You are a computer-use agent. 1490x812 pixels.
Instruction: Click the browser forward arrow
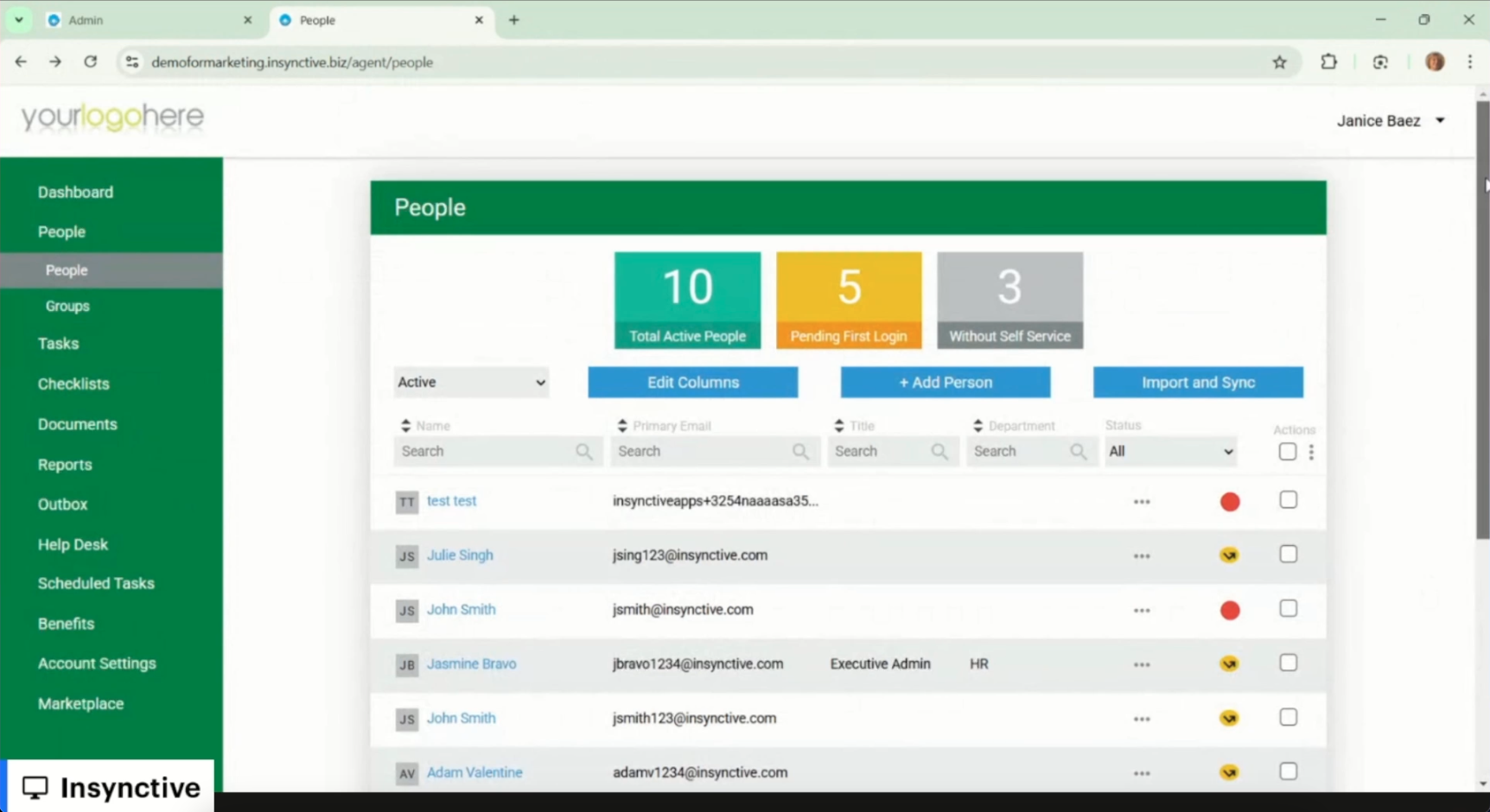pyautogui.click(x=55, y=62)
